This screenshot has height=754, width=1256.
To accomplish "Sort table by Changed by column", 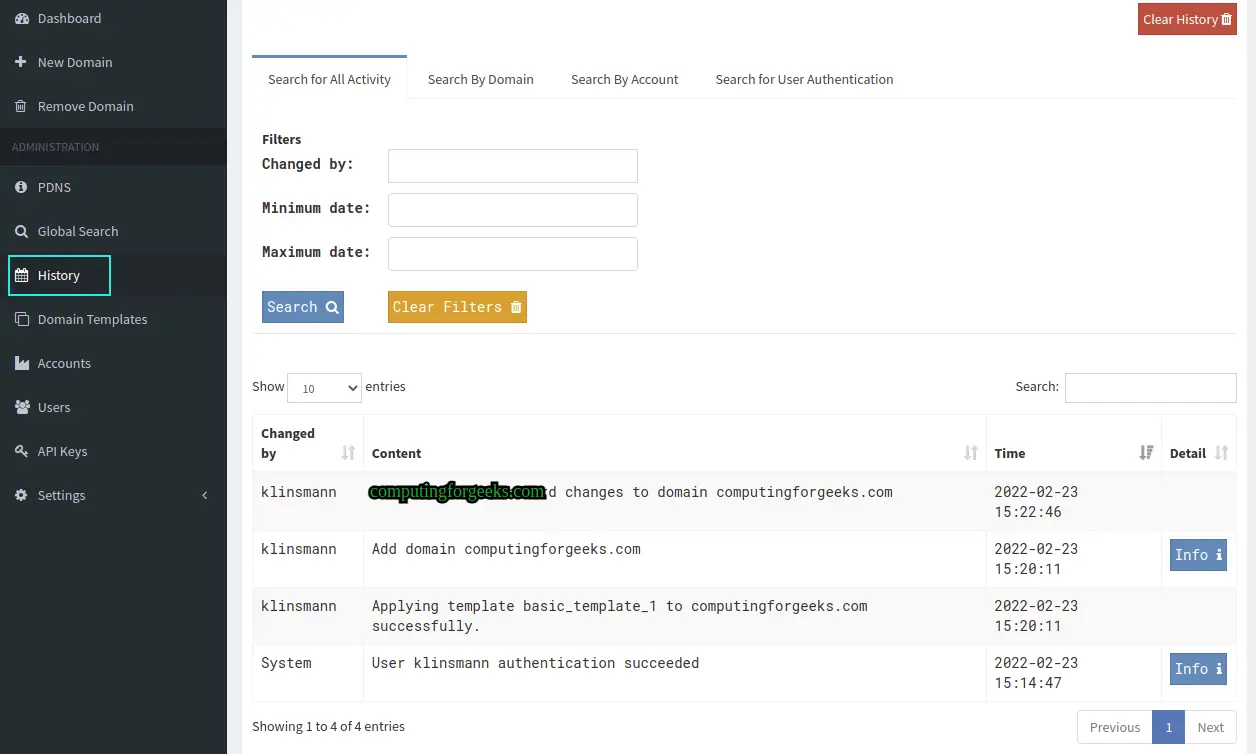I will 307,443.
